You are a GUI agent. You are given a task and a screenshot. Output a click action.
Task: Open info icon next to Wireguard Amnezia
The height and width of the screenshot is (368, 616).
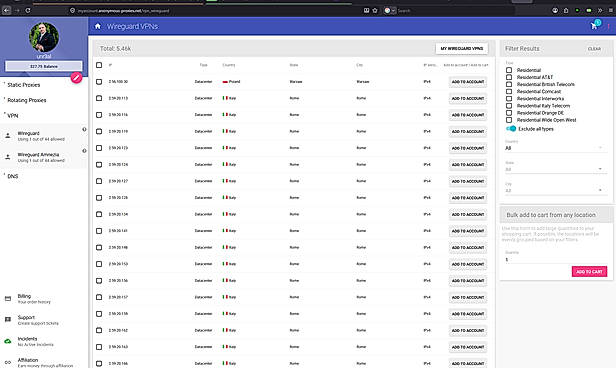84,151
